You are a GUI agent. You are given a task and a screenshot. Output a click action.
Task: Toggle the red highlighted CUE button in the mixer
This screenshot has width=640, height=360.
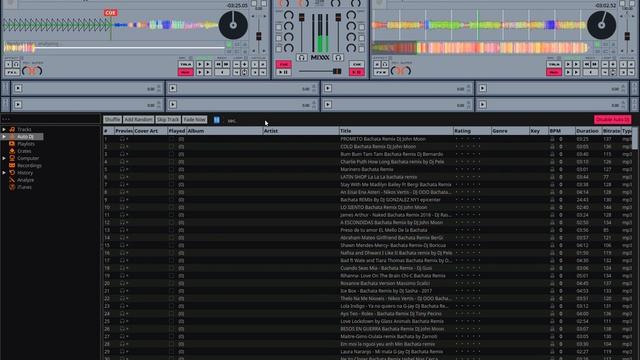[x=283, y=64]
